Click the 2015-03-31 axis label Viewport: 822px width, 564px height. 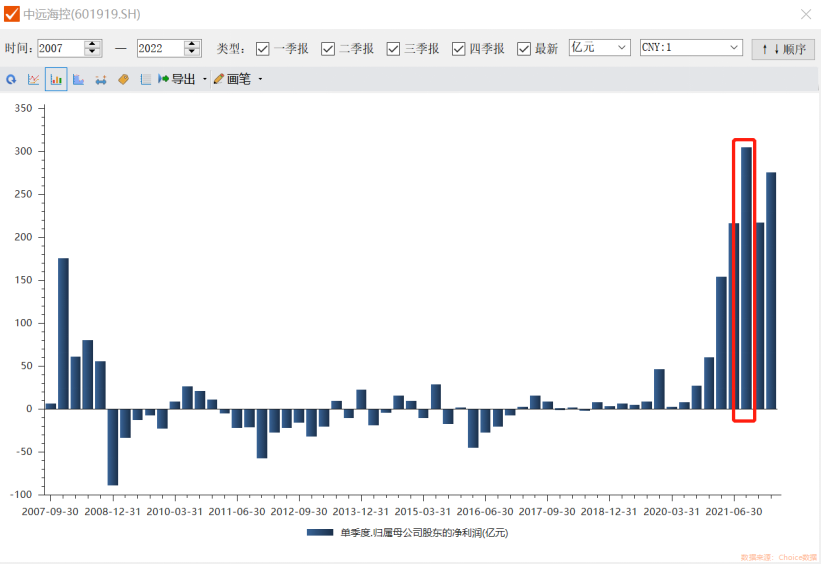(x=423, y=512)
